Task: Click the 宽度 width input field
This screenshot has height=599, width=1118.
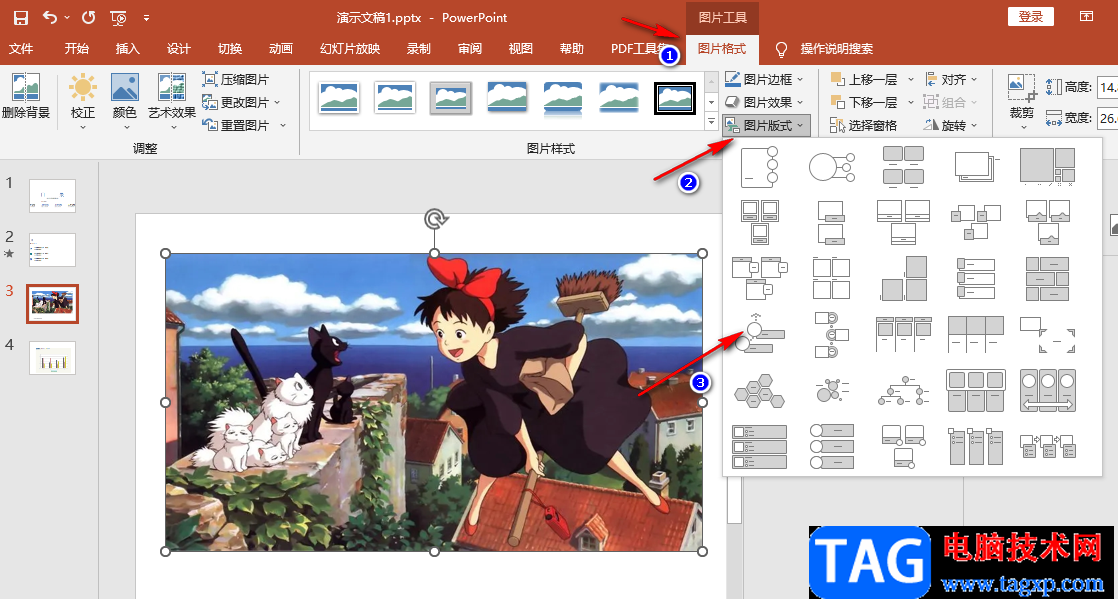Action: [1107, 118]
